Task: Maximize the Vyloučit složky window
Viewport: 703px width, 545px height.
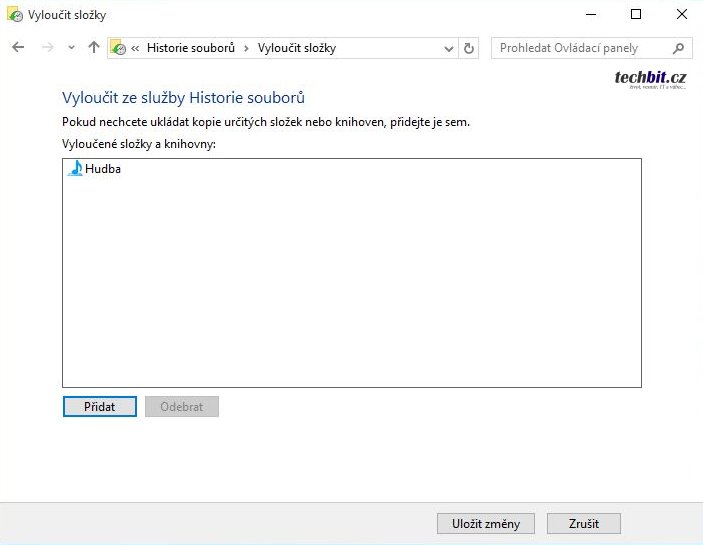Action: click(x=636, y=15)
